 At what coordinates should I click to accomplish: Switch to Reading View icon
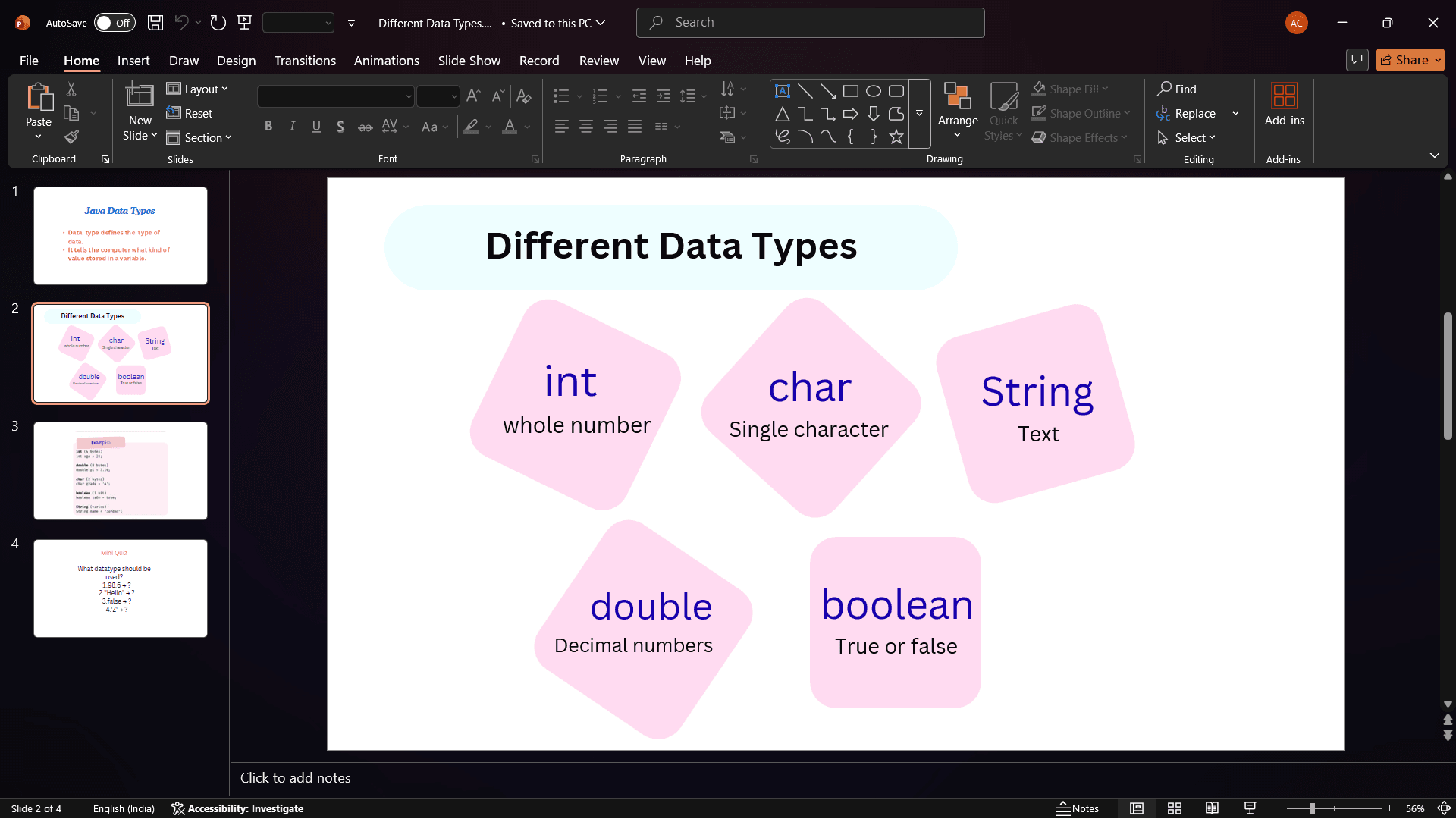click(x=1212, y=808)
